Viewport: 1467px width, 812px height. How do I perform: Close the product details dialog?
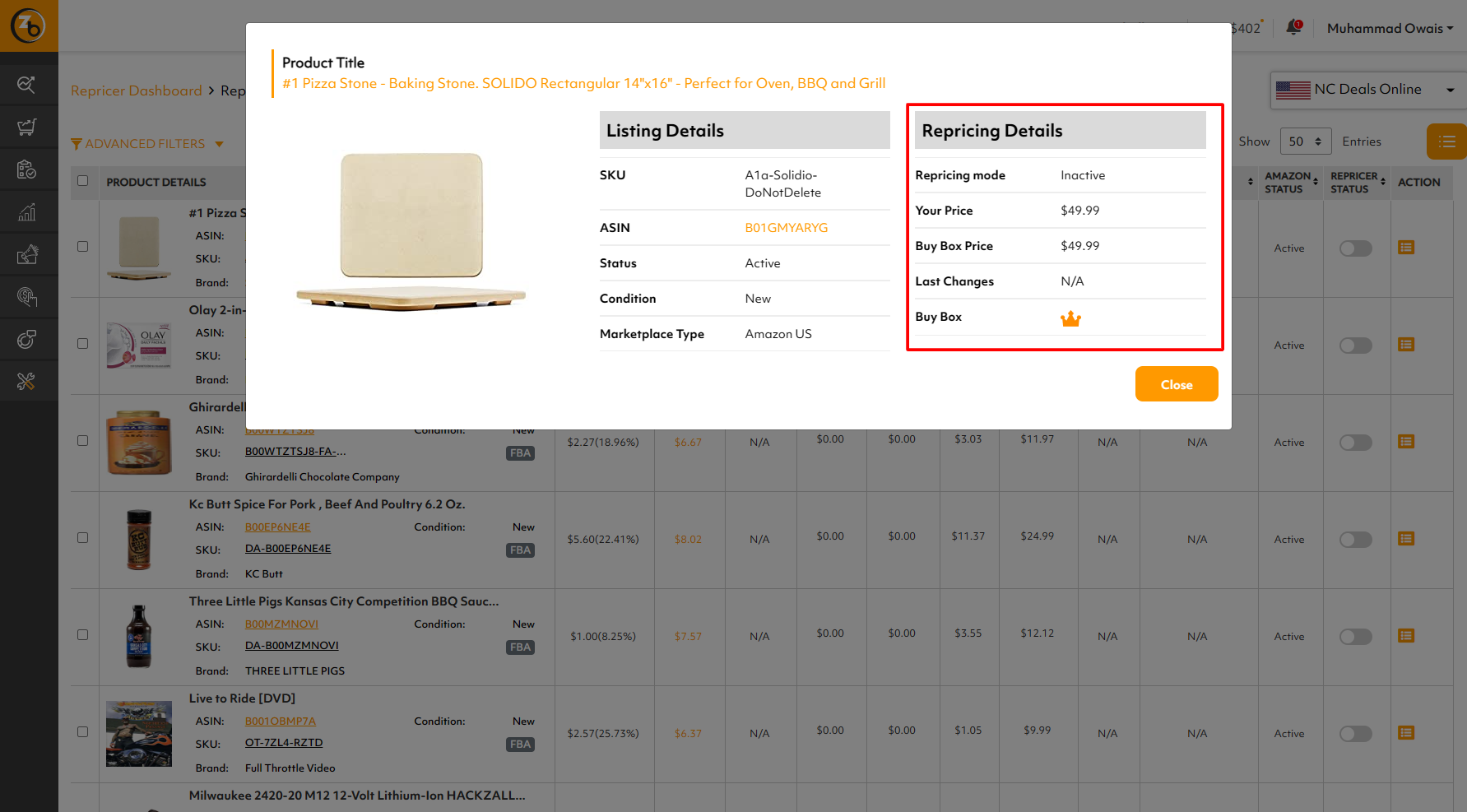point(1177,384)
